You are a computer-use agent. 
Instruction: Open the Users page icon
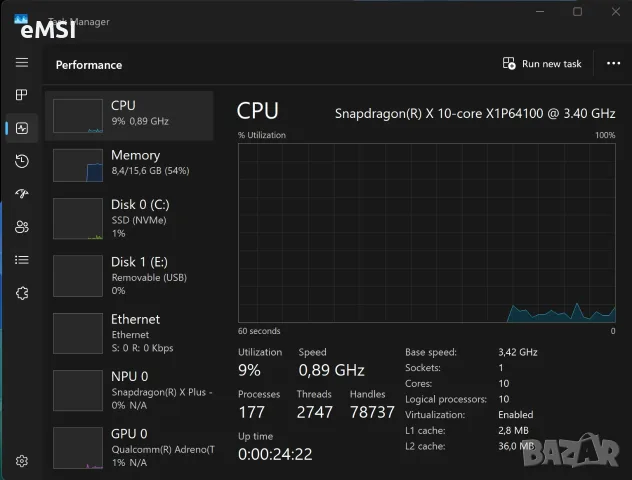22,227
